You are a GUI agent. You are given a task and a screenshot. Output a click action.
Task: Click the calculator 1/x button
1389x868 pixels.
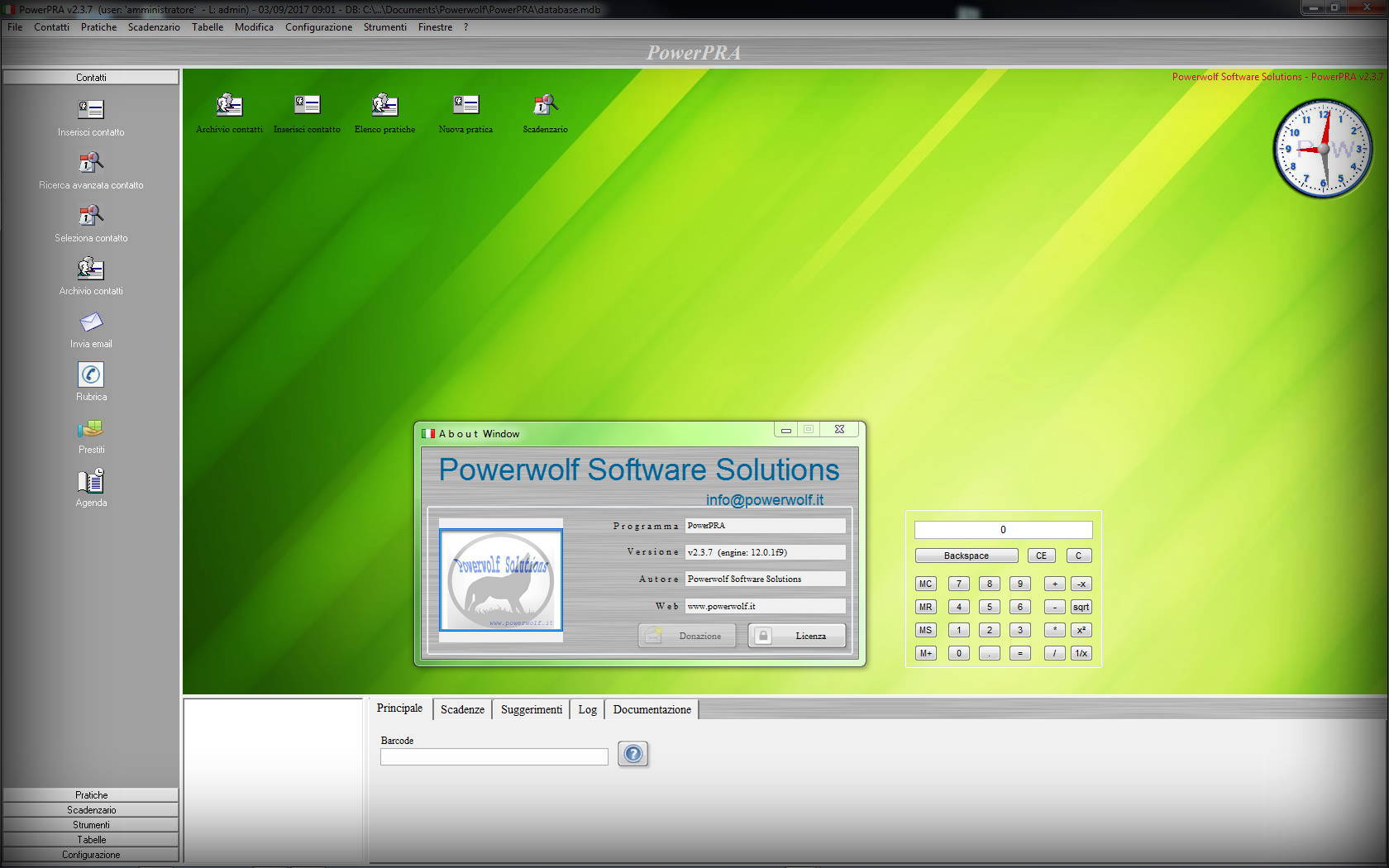point(1081,653)
